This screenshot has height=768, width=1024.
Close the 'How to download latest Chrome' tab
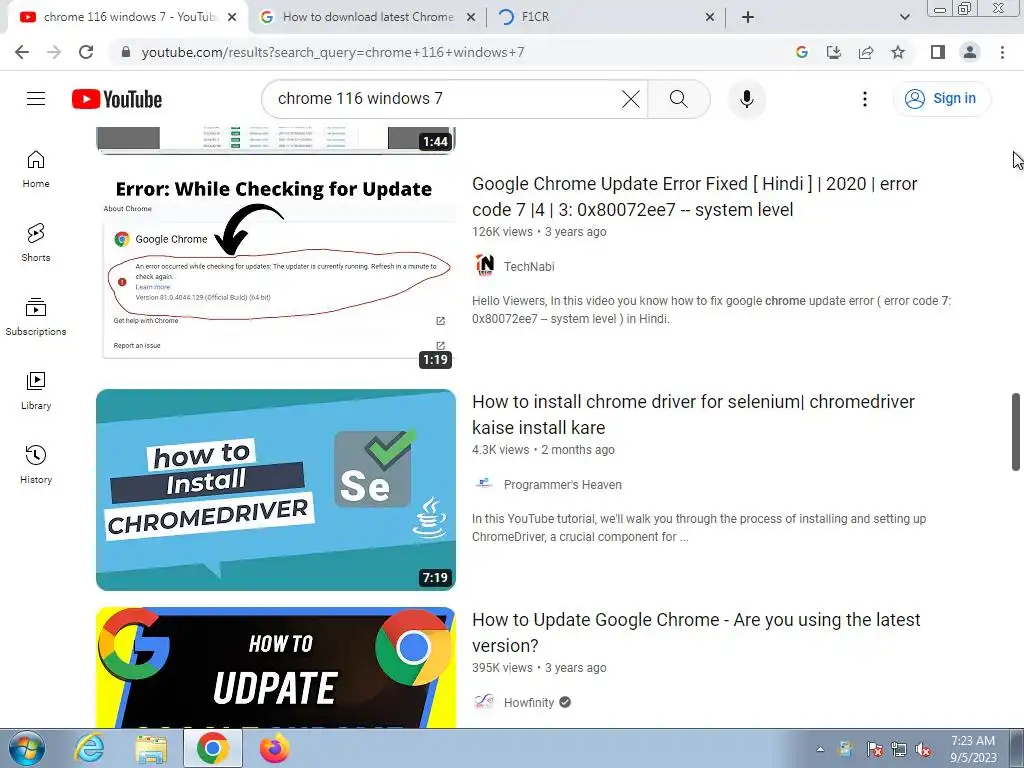point(470,17)
